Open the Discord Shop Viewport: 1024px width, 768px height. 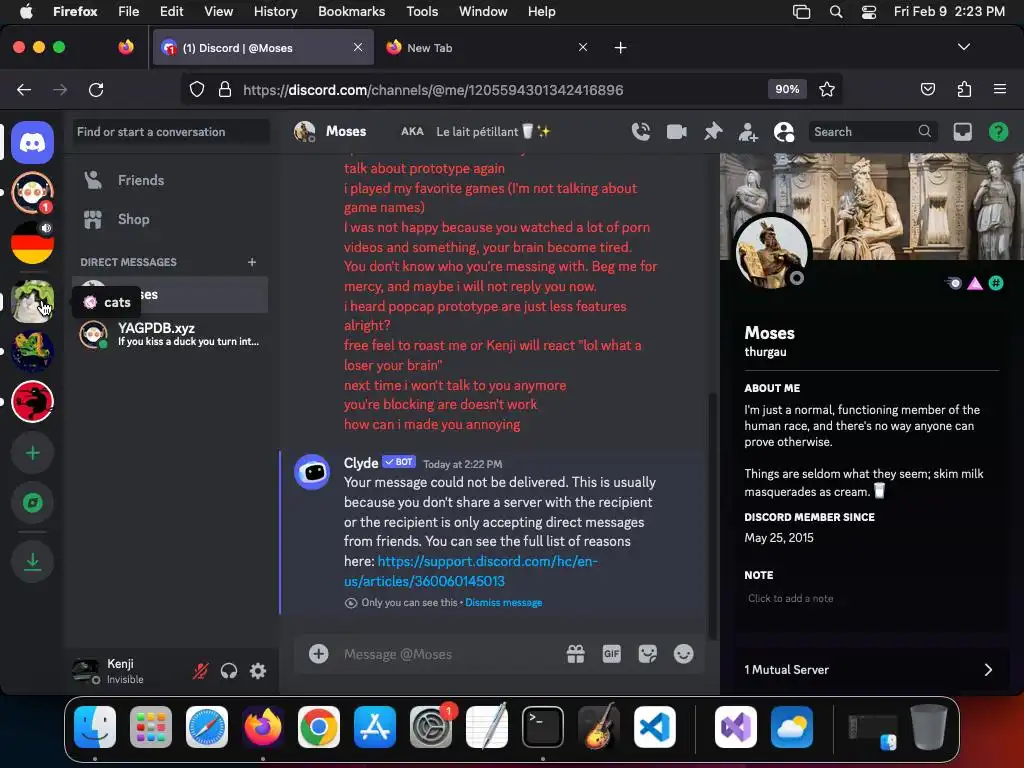pyautogui.click(x=170, y=219)
